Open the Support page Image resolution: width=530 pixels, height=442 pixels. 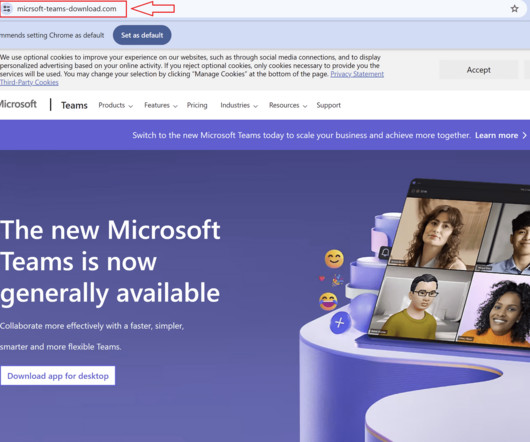[329, 105]
